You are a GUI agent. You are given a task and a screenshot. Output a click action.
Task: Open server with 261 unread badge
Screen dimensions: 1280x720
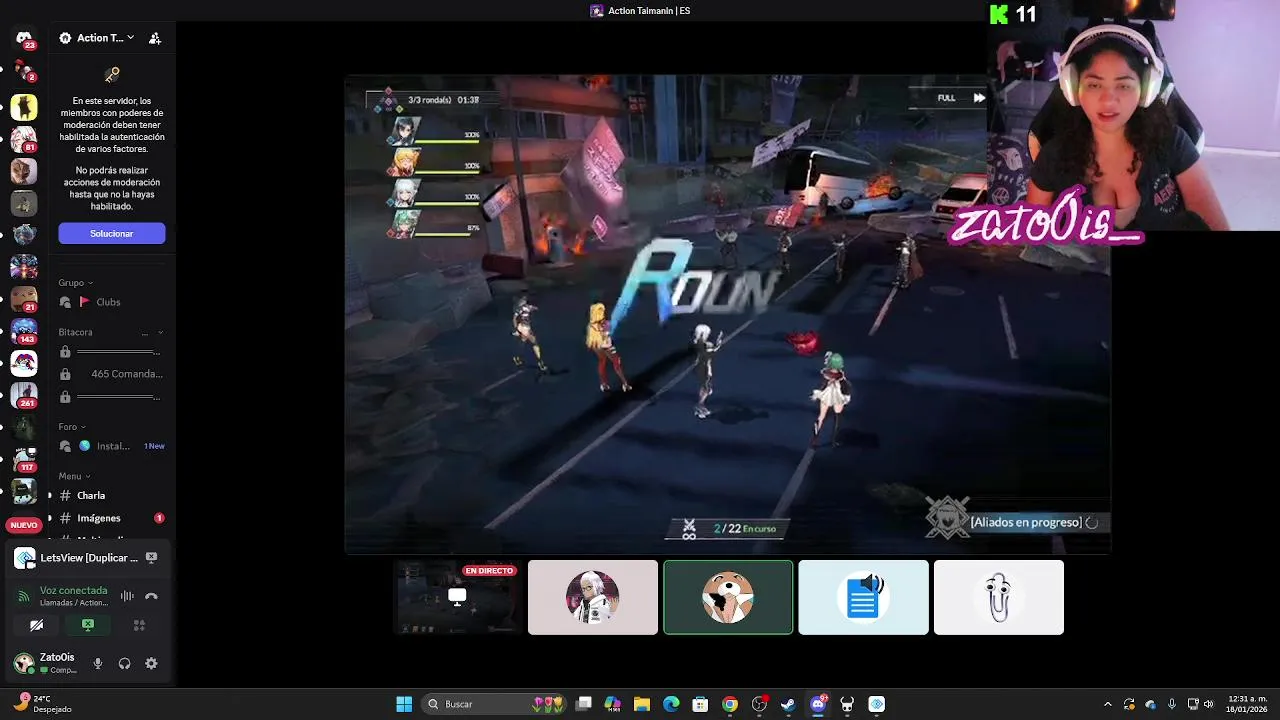pos(24,394)
